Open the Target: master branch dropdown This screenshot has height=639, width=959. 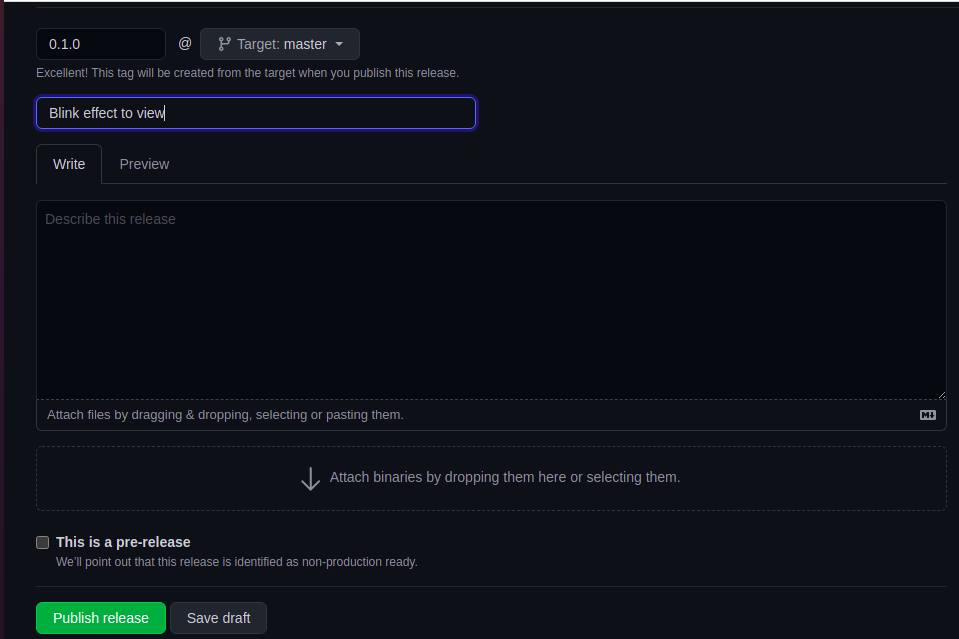click(280, 44)
